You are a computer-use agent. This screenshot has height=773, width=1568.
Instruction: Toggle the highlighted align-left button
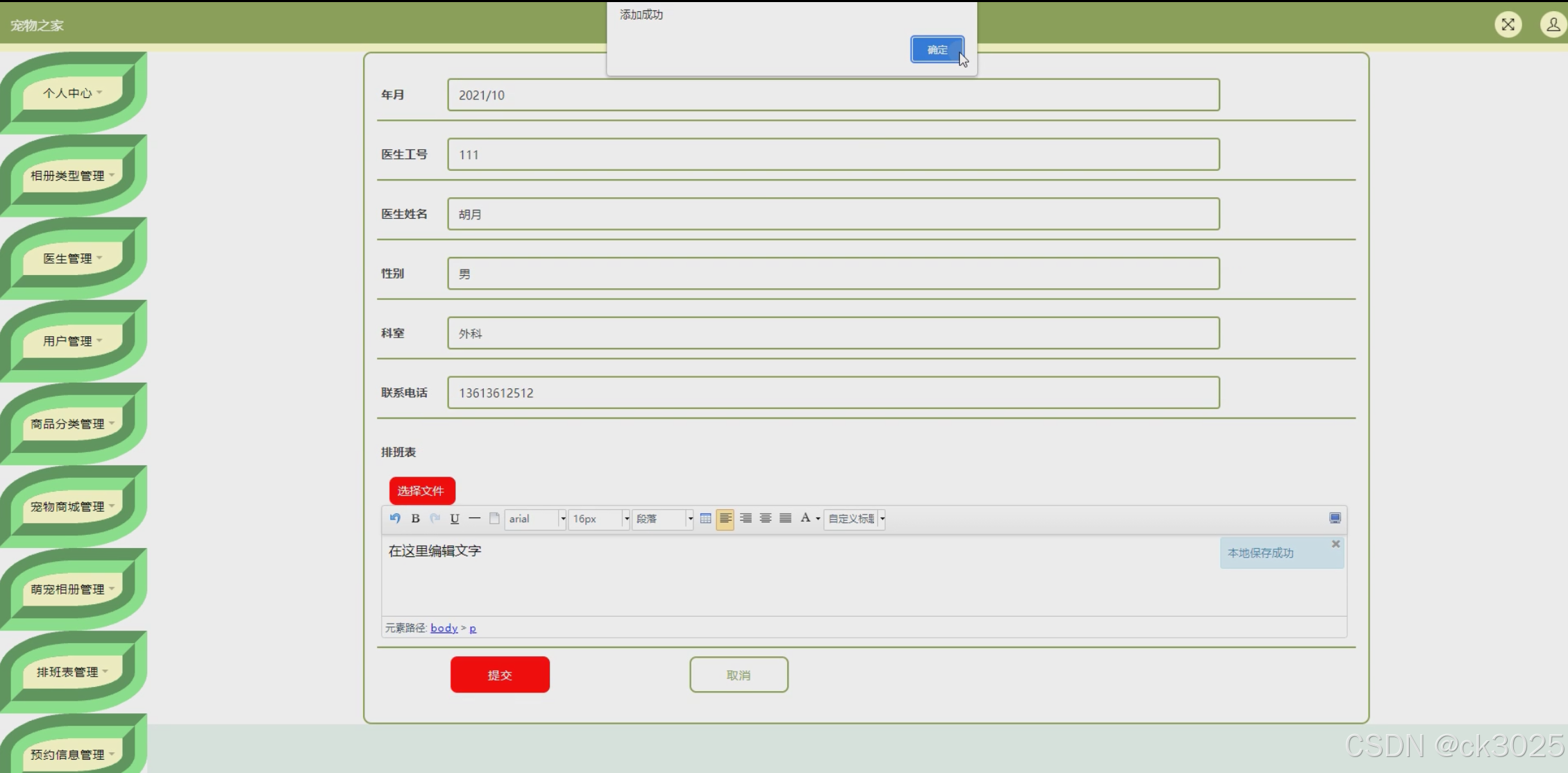point(725,518)
